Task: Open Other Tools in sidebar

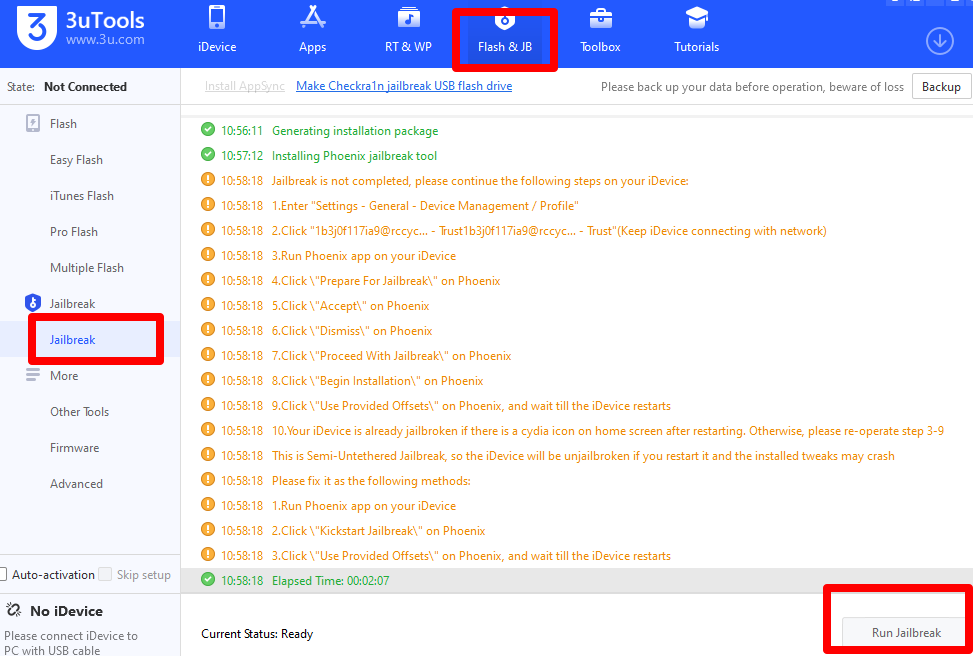Action: tap(79, 411)
